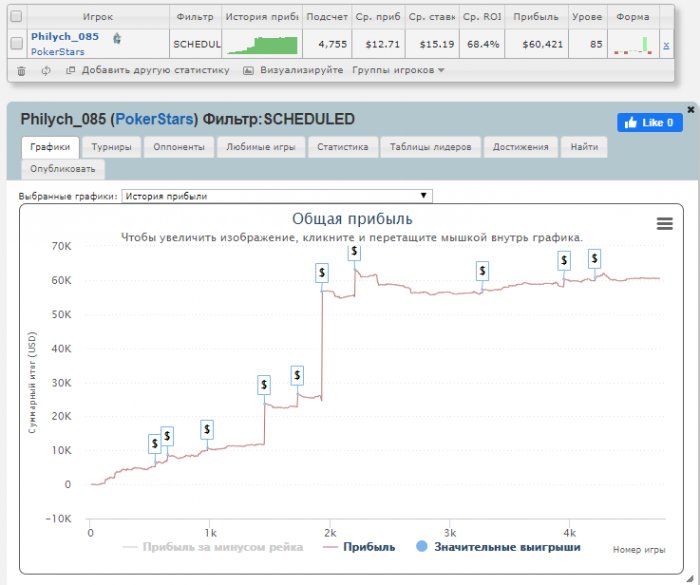This screenshot has height=585, width=700.
Task: Click the 'Общая прибыль' chart title
Action: 352,219
